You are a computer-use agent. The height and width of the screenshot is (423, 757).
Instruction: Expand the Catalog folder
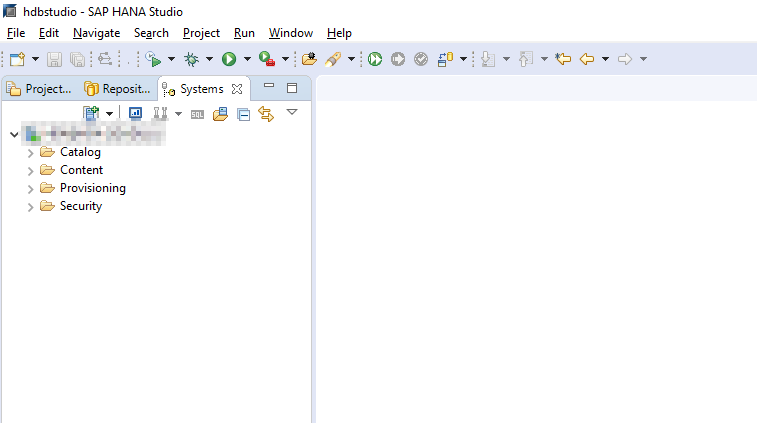coord(30,153)
